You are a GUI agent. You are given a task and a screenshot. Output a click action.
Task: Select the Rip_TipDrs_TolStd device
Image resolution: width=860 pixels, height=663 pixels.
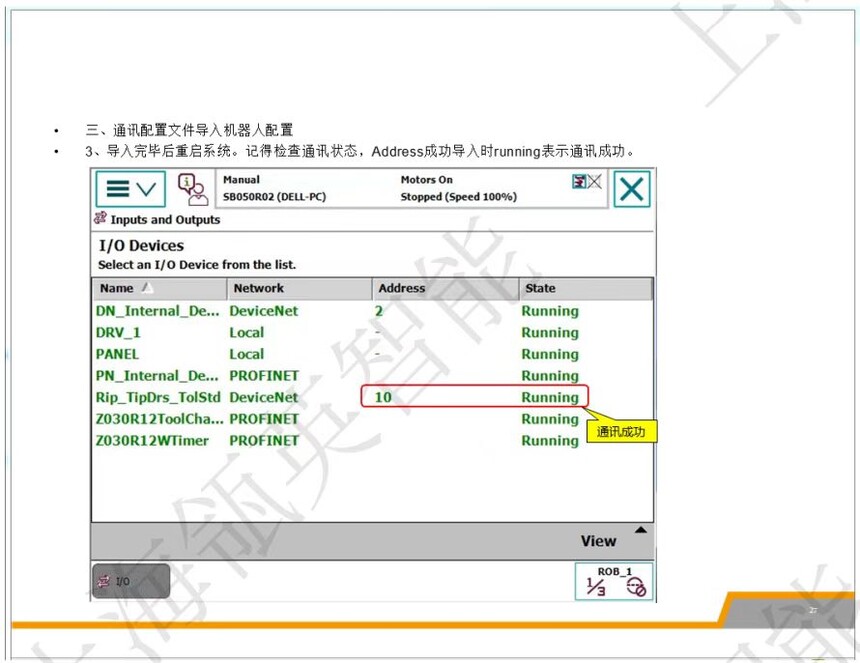pos(372,397)
